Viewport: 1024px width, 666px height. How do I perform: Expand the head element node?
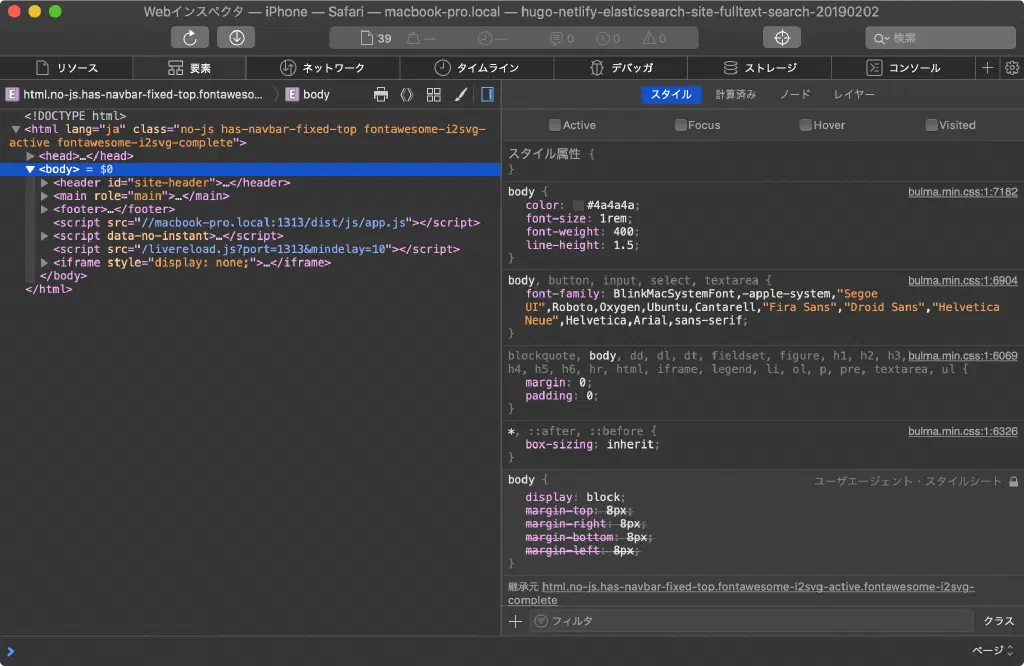click(31, 157)
